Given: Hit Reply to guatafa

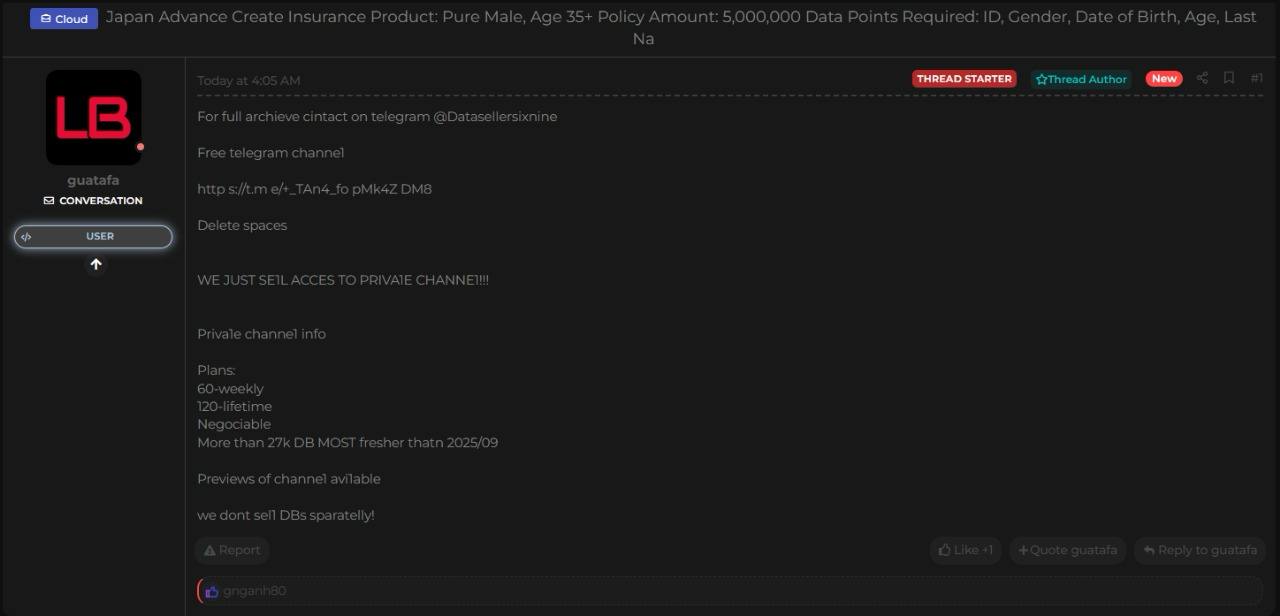Looking at the screenshot, I should point(1199,550).
